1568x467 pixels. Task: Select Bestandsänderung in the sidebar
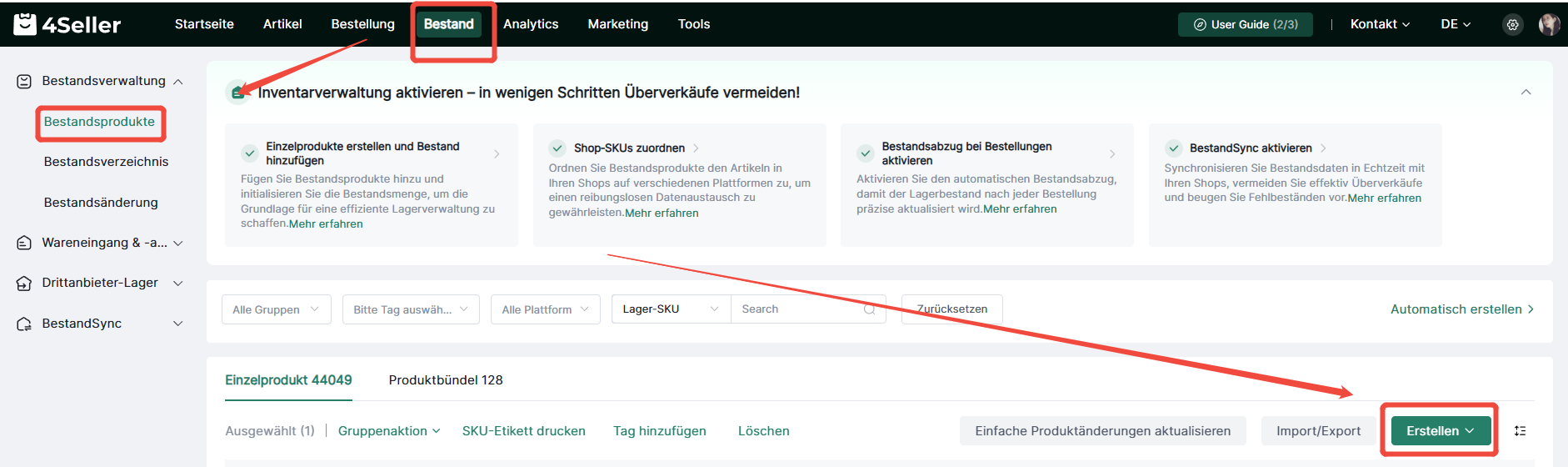pos(101,203)
